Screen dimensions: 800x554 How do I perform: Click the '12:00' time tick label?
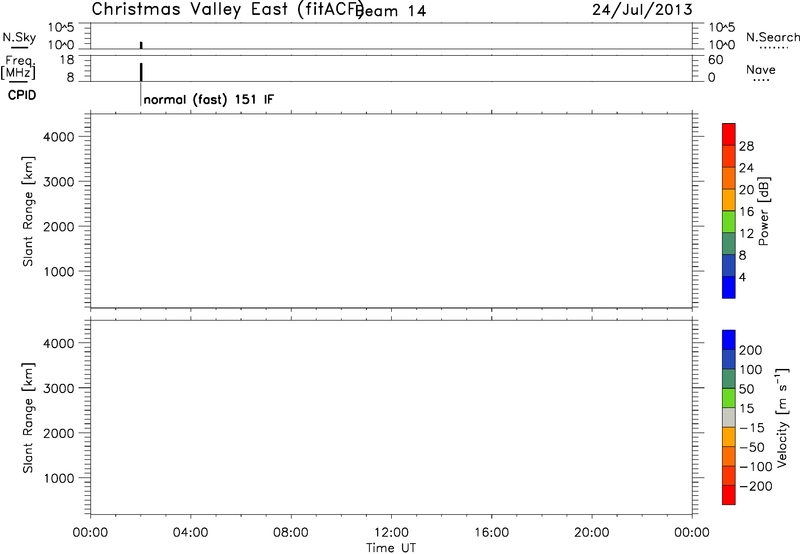coord(391,533)
